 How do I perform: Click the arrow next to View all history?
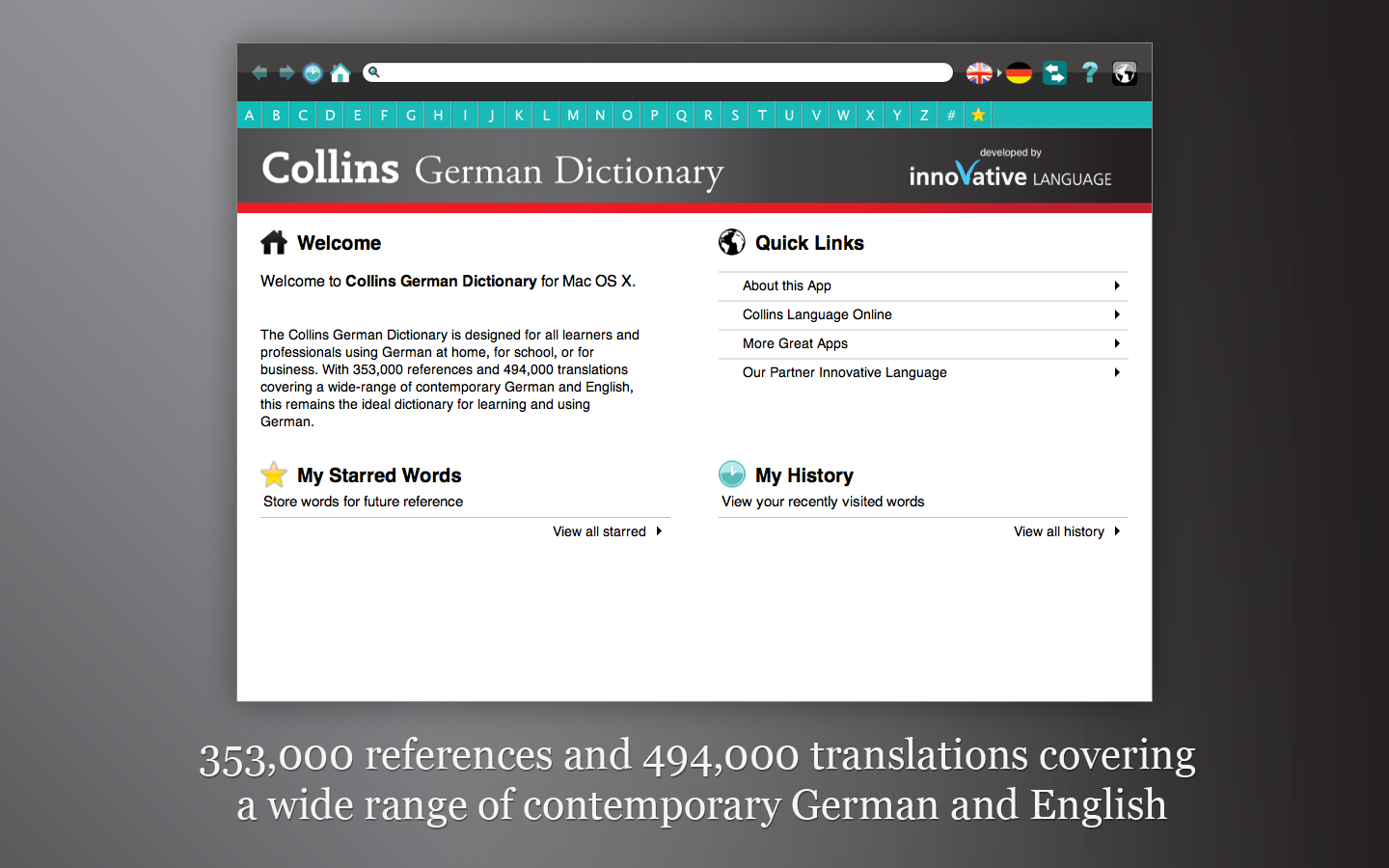(x=1117, y=531)
